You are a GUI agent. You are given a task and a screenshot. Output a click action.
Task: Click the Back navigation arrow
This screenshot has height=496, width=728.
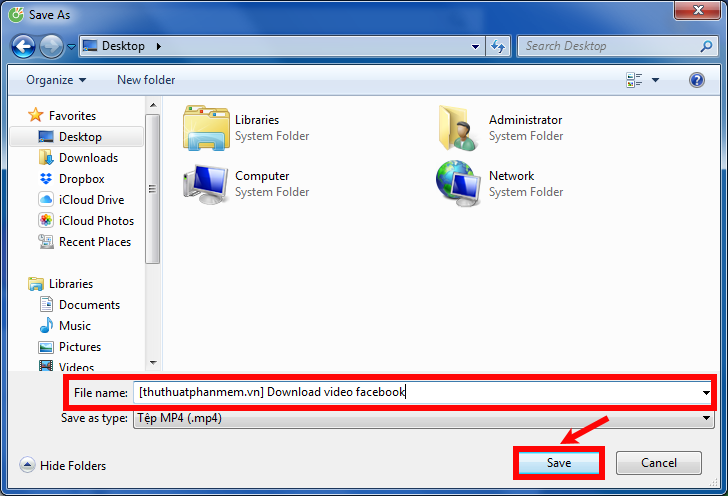coord(24,46)
